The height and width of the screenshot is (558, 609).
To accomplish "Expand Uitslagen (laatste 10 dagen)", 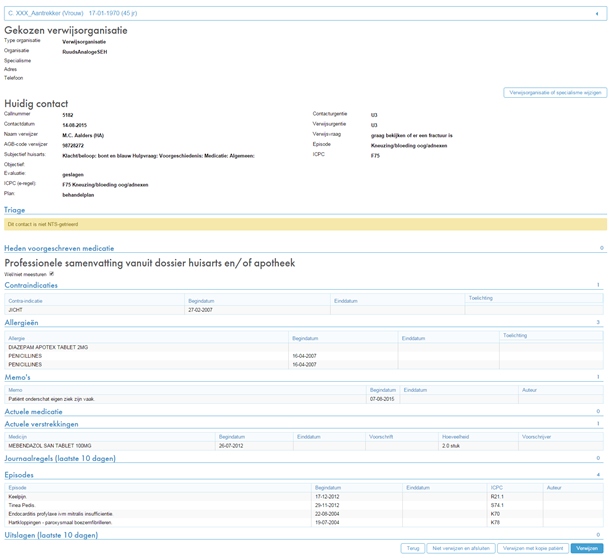I will [x=51, y=535].
